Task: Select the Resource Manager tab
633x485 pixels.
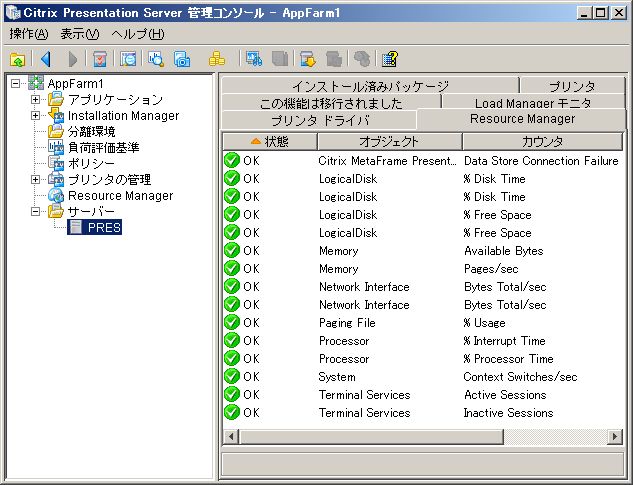Action: 522,119
